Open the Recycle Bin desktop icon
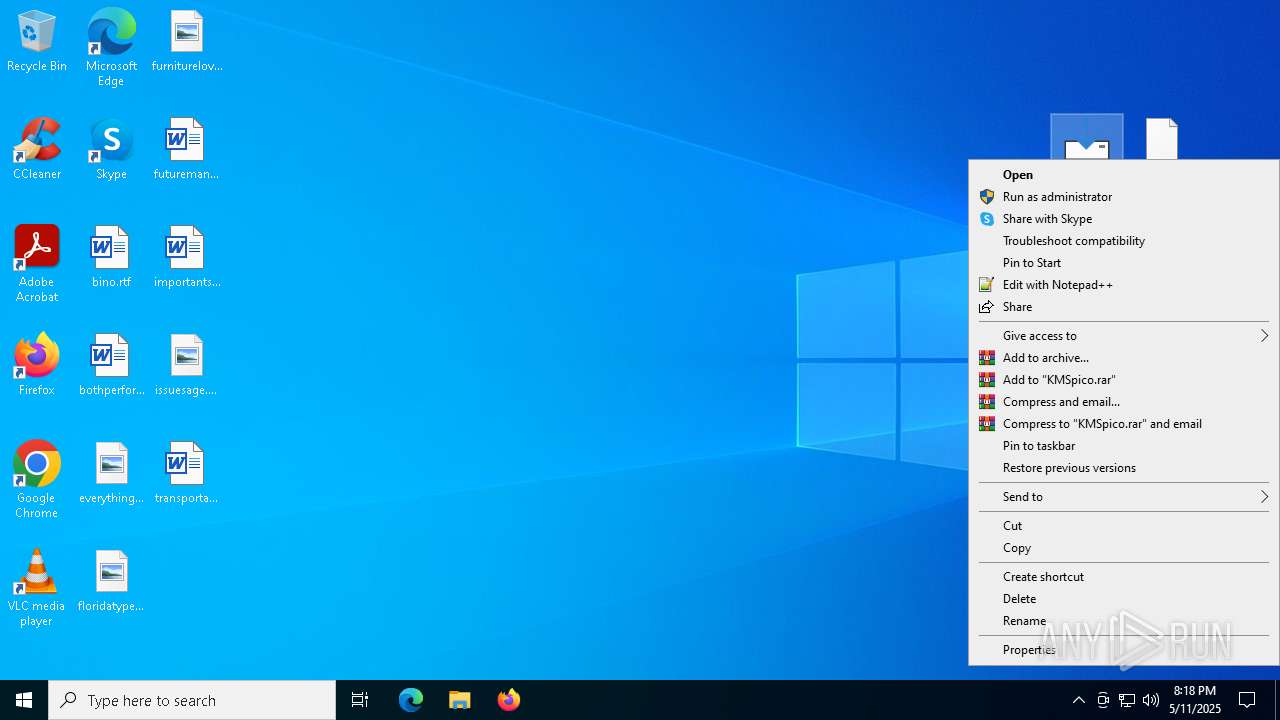1280x720 pixels. click(x=37, y=42)
